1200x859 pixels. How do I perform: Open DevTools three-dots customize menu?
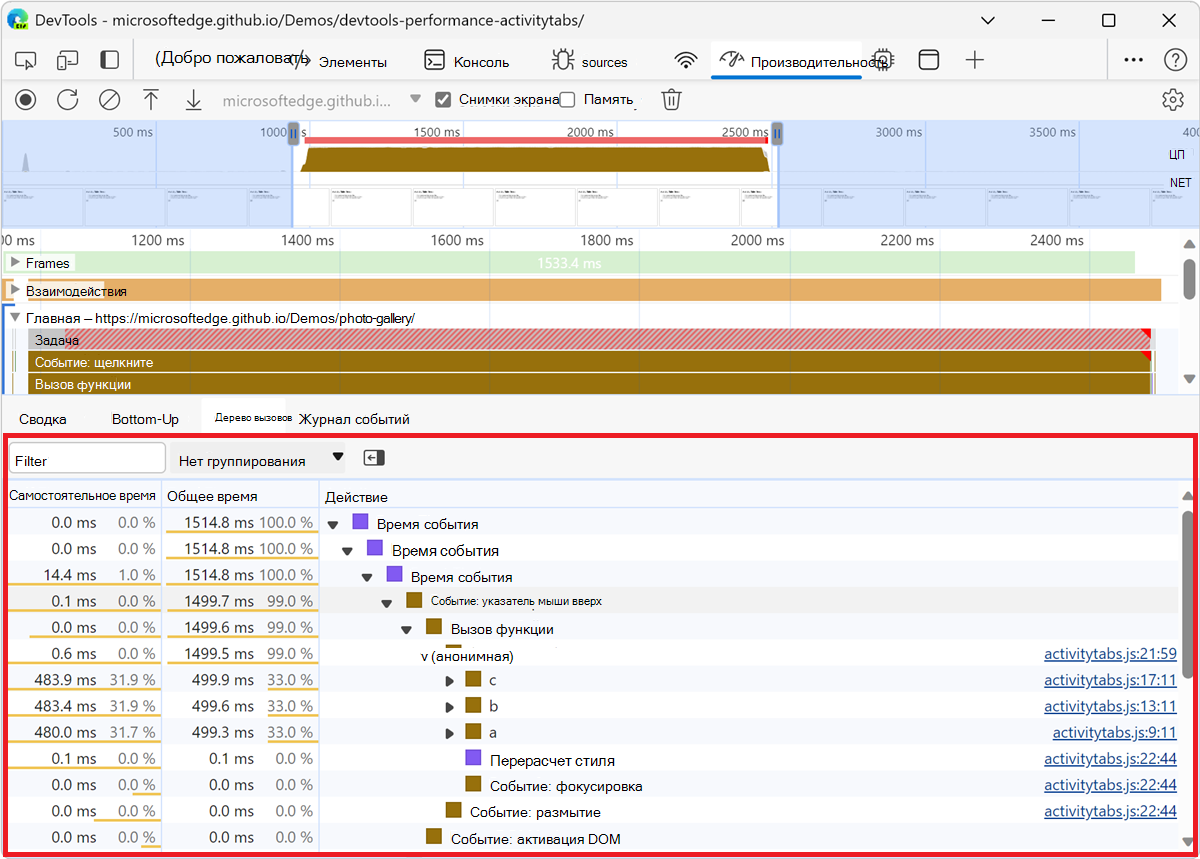[x=1133, y=60]
